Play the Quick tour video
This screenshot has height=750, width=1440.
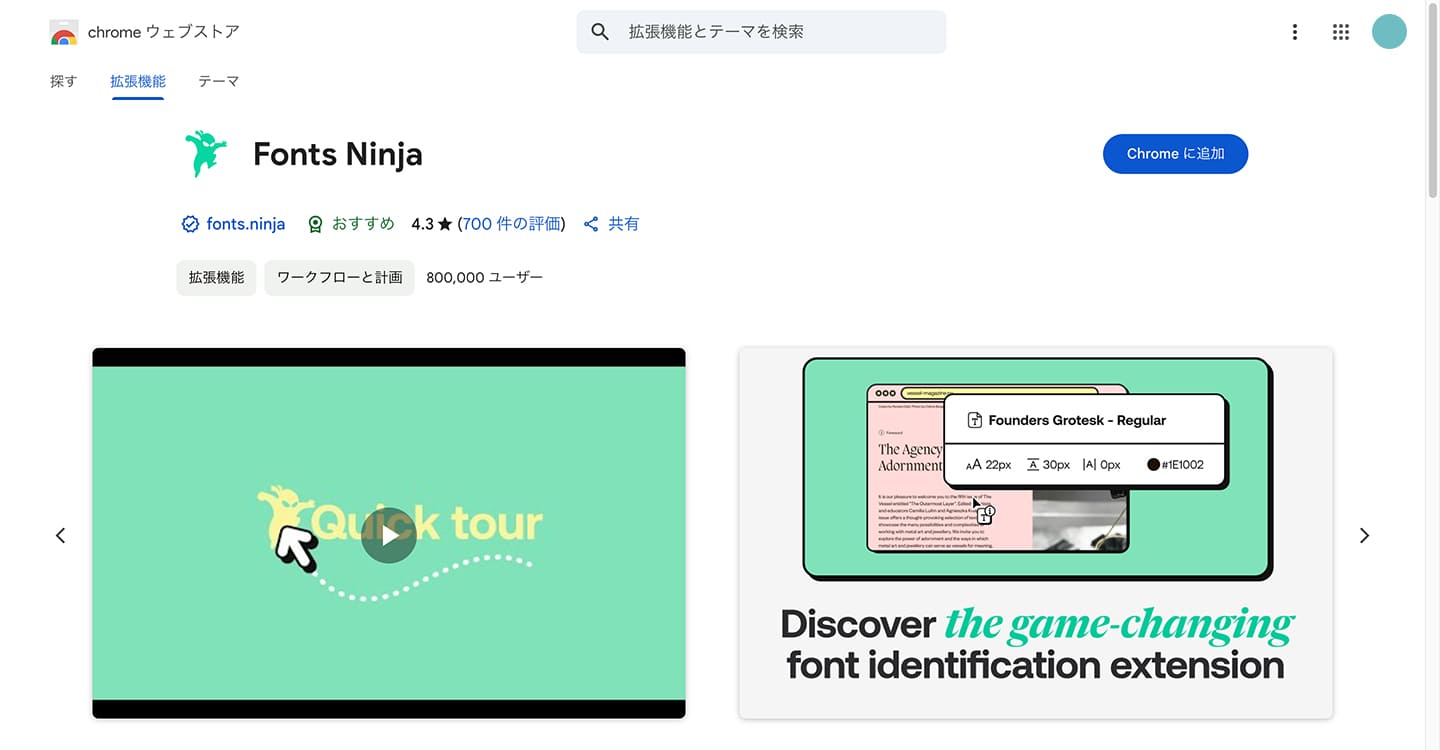(389, 535)
